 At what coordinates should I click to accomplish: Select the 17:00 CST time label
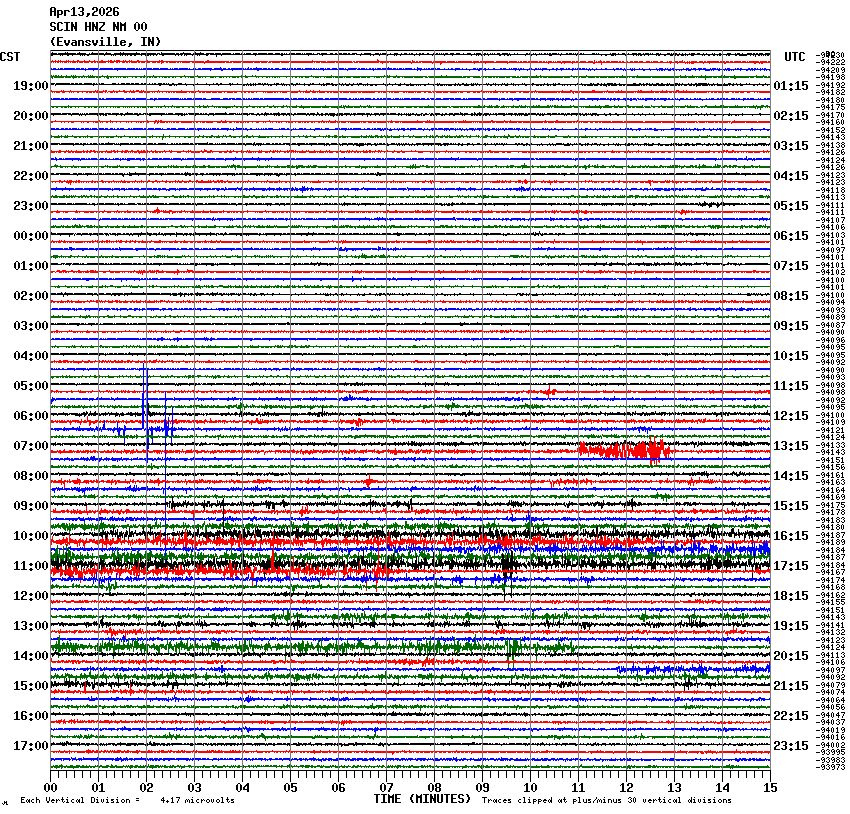pos(30,746)
